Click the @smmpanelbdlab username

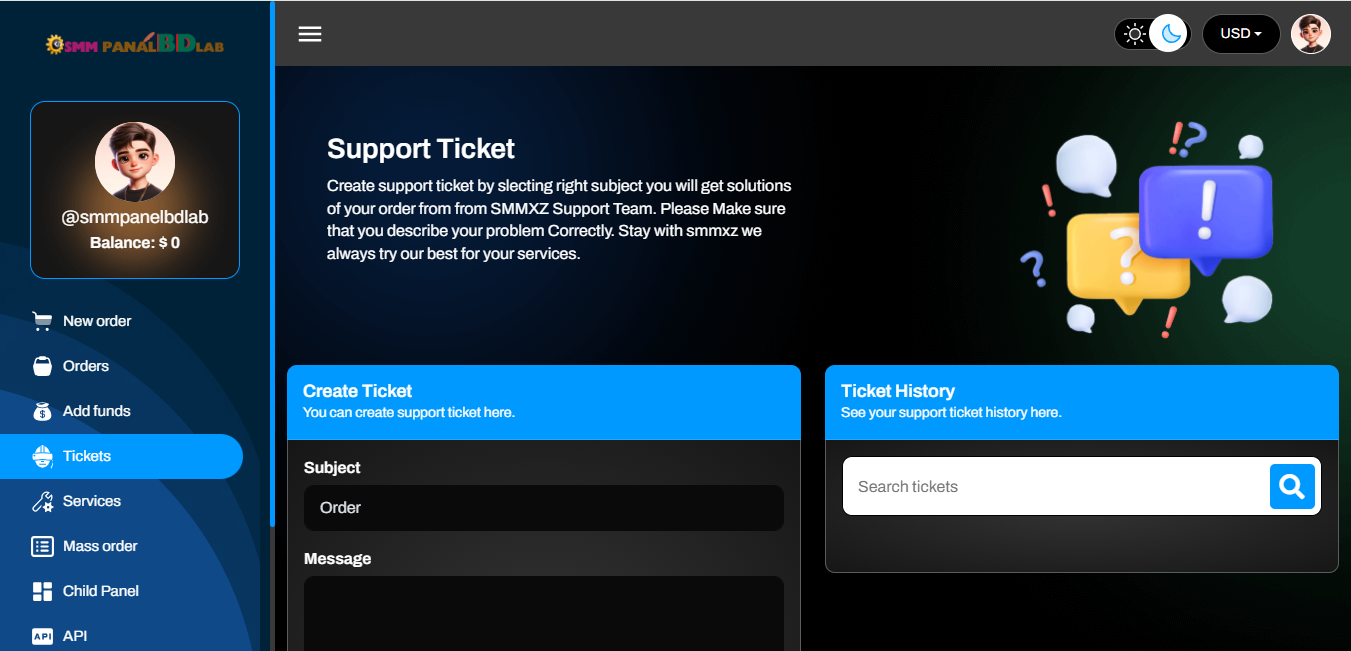tap(135, 217)
